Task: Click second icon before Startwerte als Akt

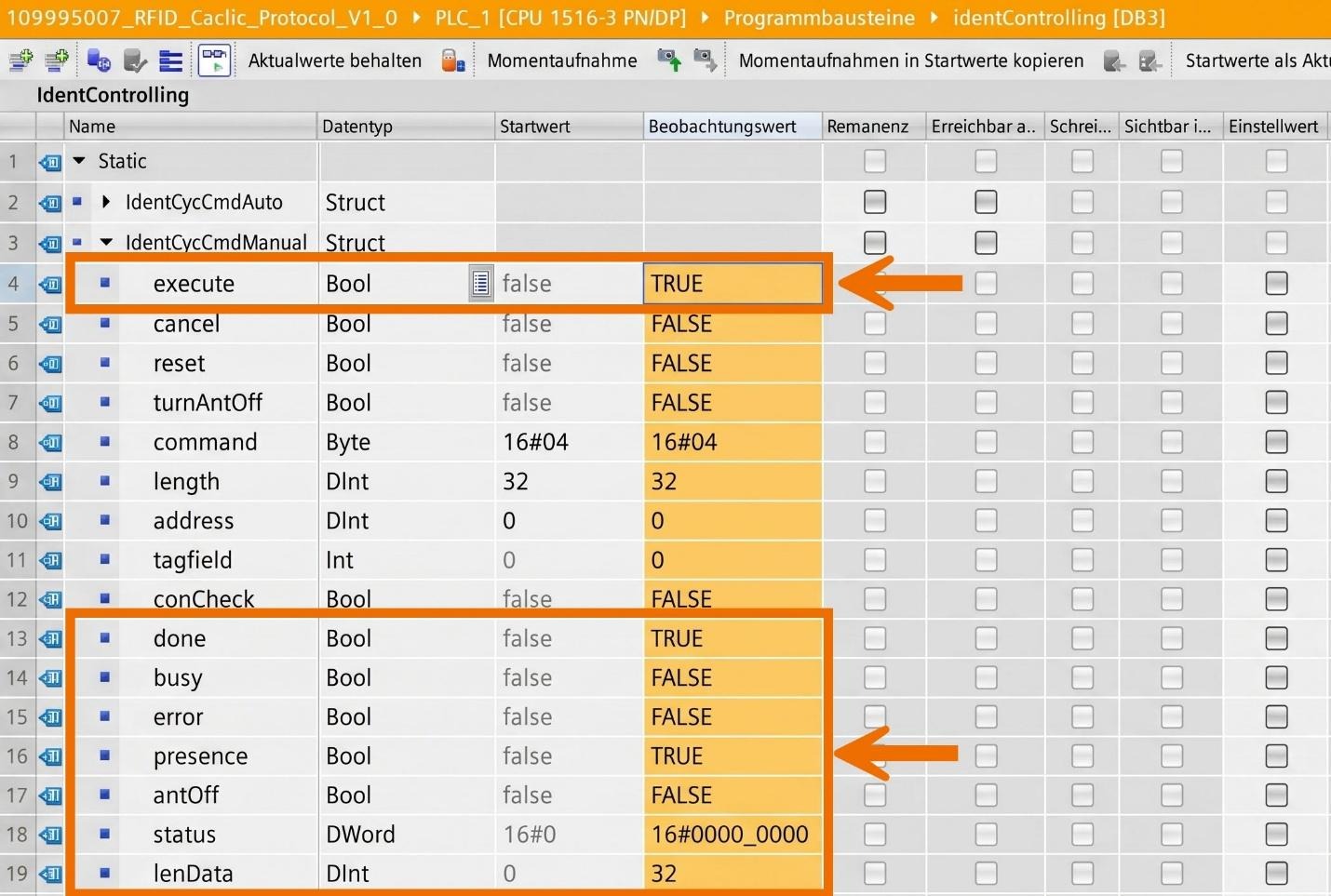Action: 1150,61
